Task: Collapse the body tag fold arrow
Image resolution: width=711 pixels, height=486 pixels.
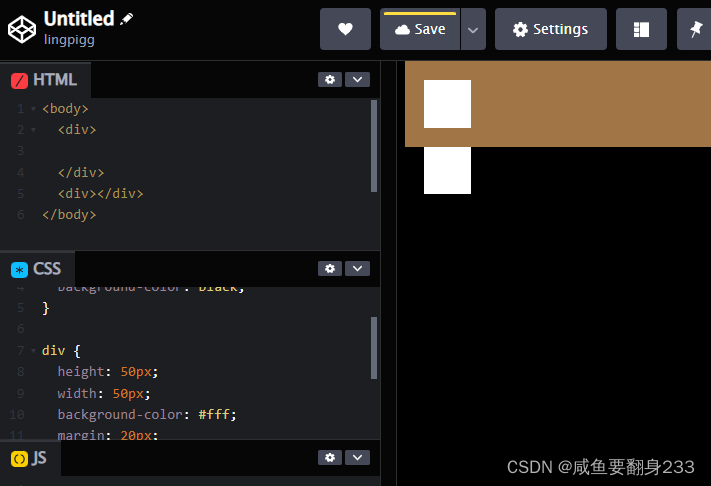Action: pos(33,109)
